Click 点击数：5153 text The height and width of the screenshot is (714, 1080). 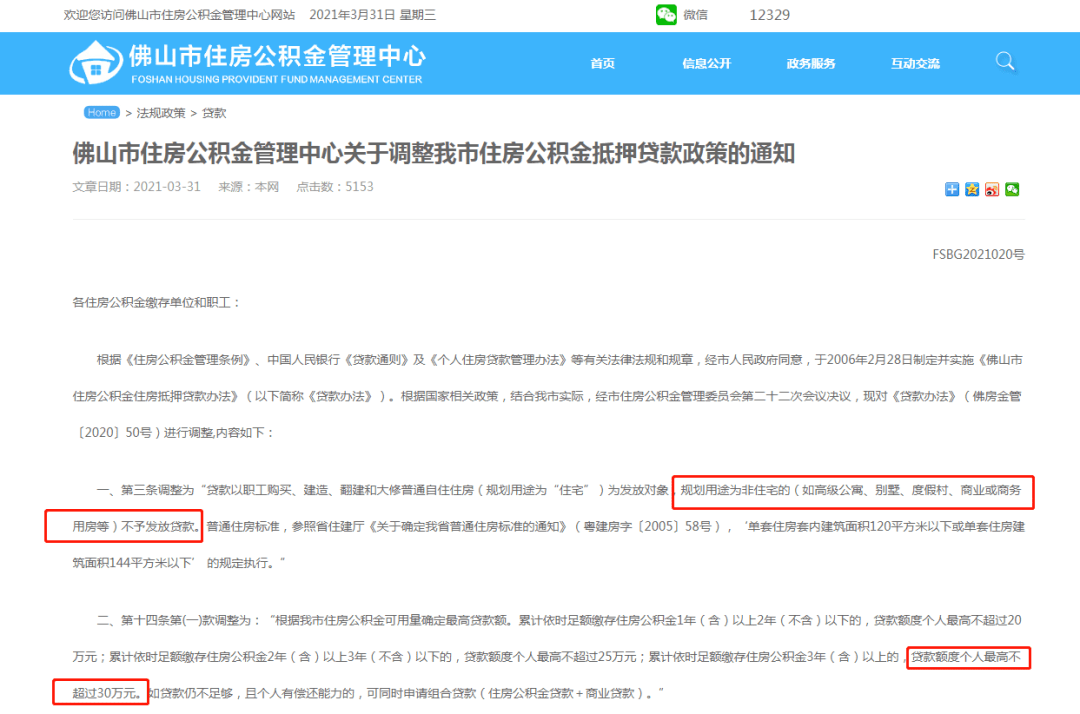point(335,187)
